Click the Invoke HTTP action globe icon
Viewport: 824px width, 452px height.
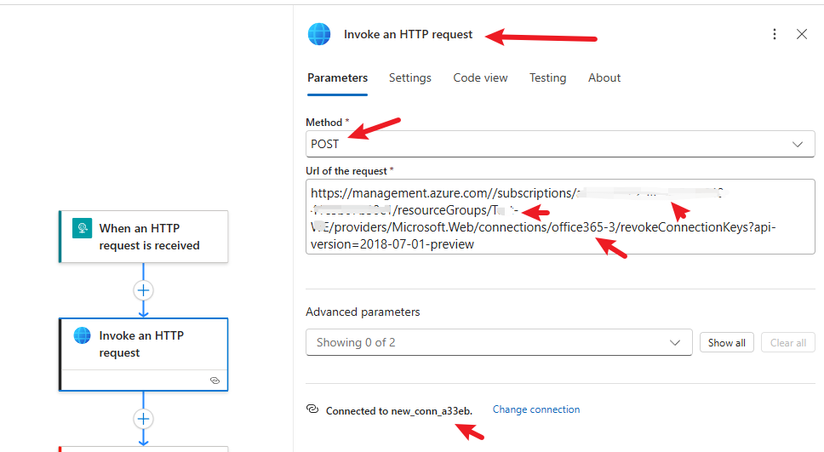[82, 336]
